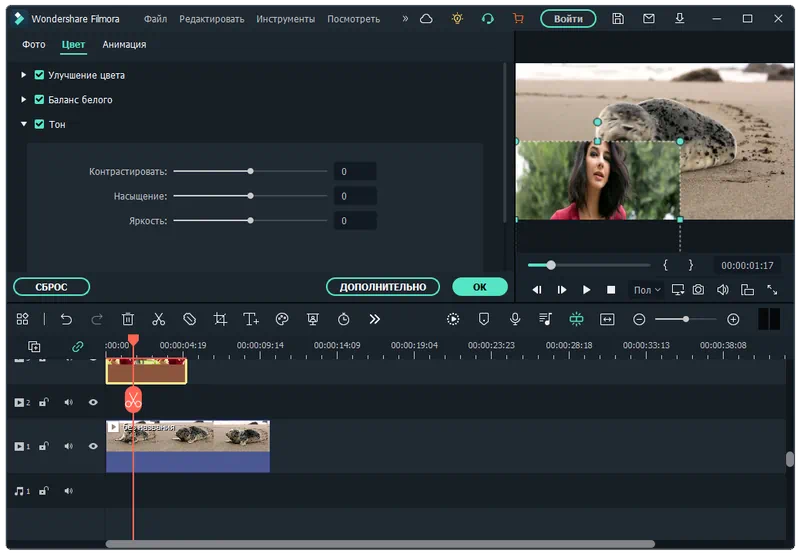This screenshot has height=554, width=800.
Task: Open the color palette tool
Action: tap(282, 319)
